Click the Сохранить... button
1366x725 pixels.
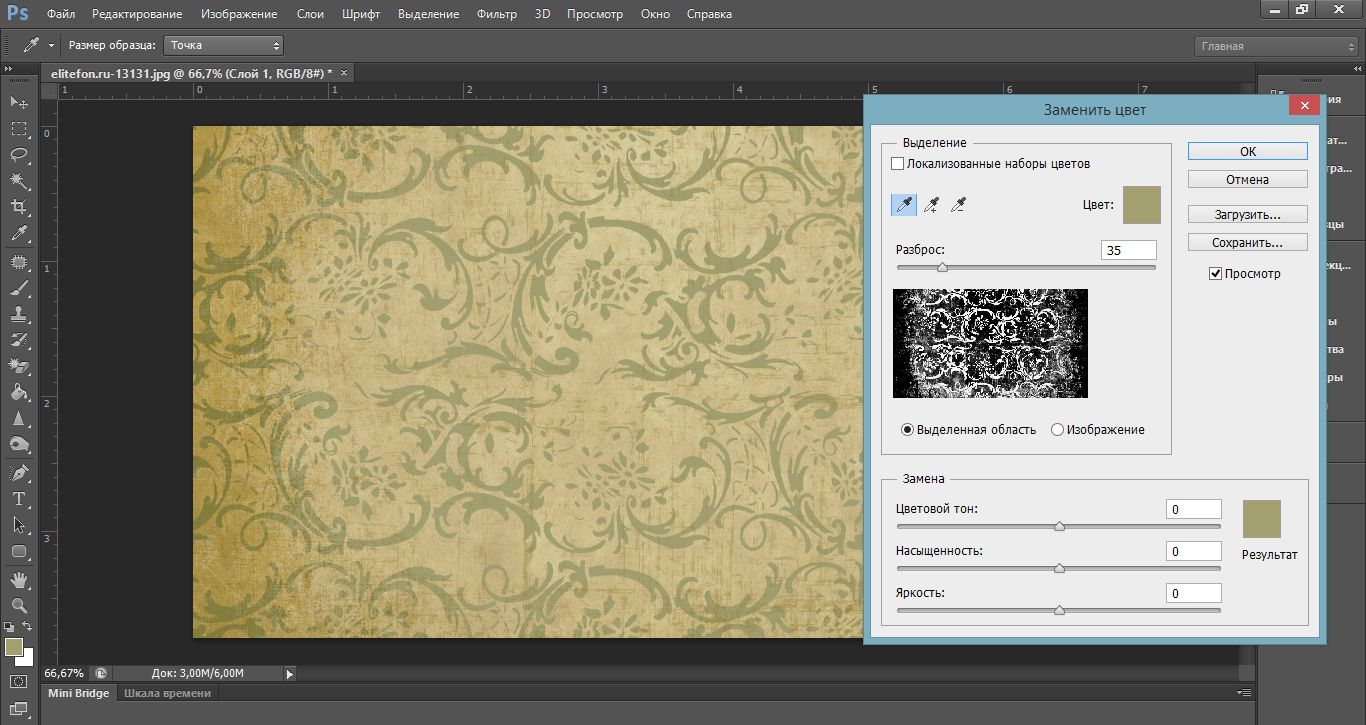click(1248, 242)
